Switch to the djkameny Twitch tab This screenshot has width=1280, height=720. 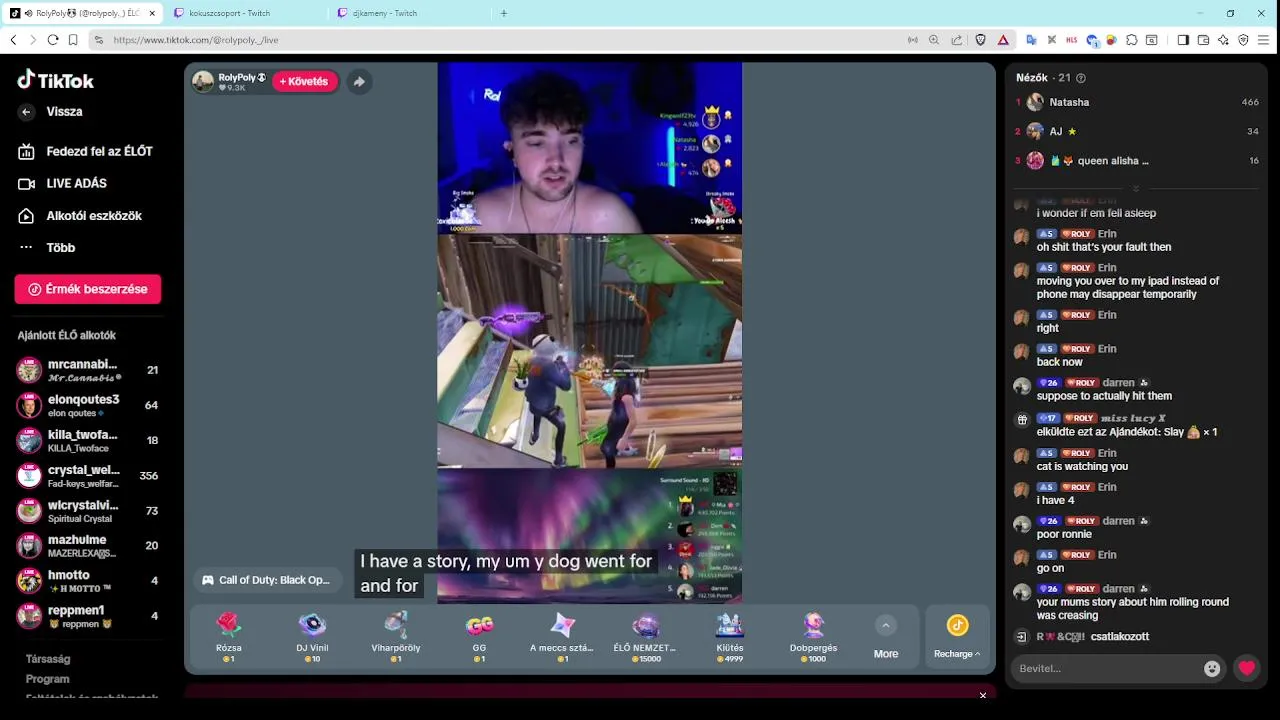[409, 13]
